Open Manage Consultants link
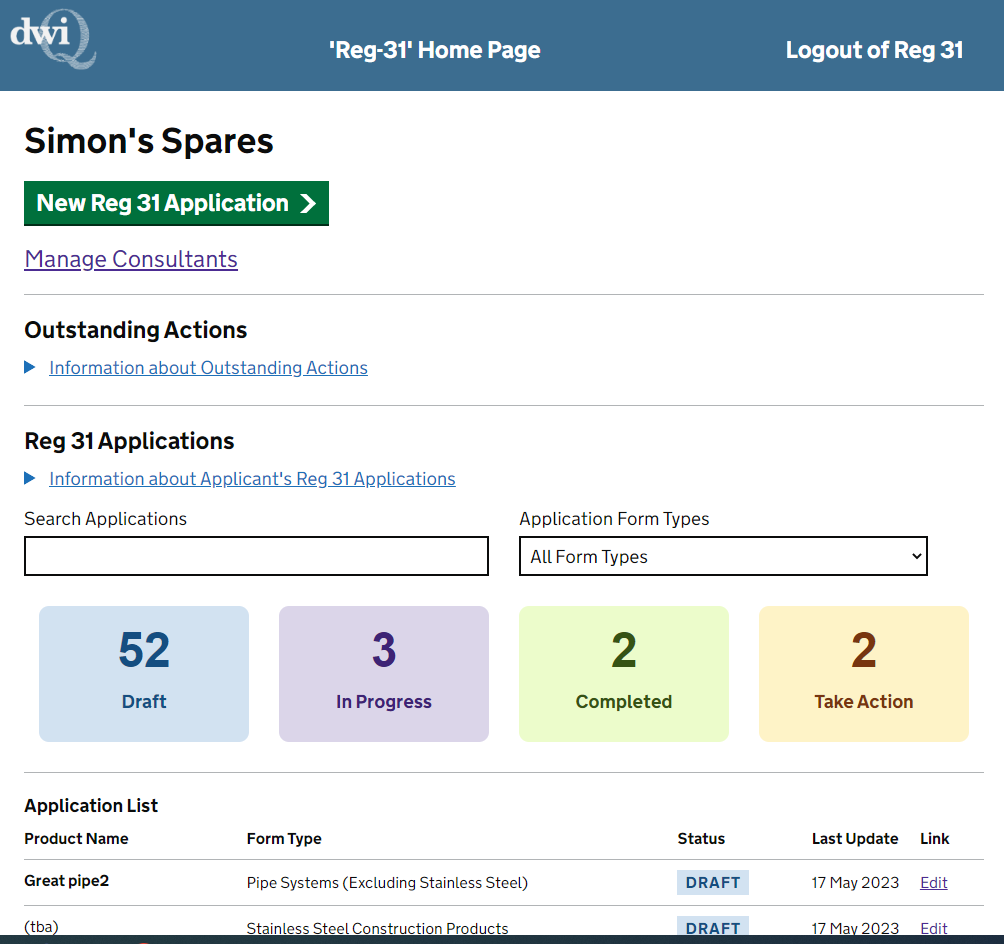The width and height of the screenshot is (1004, 944). pos(131,259)
